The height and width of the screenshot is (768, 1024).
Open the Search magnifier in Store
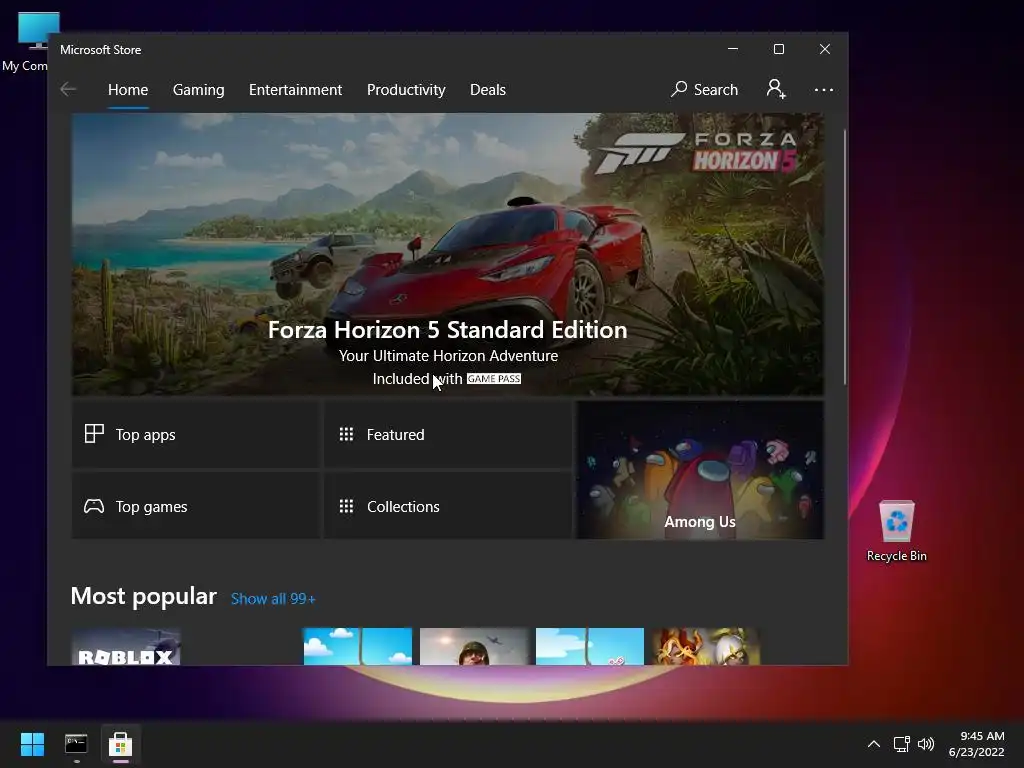704,89
